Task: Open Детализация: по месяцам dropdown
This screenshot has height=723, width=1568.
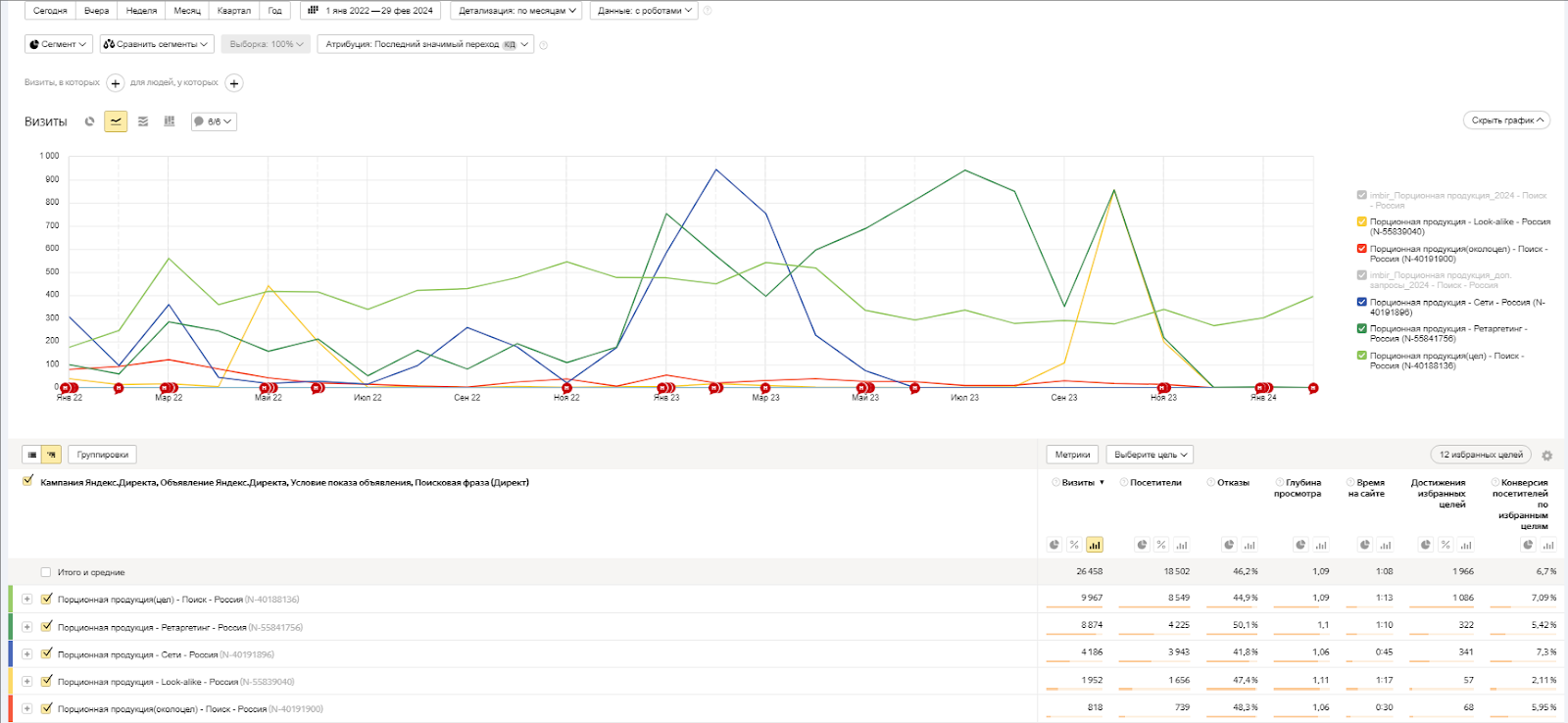Action: [x=516, y=11]
